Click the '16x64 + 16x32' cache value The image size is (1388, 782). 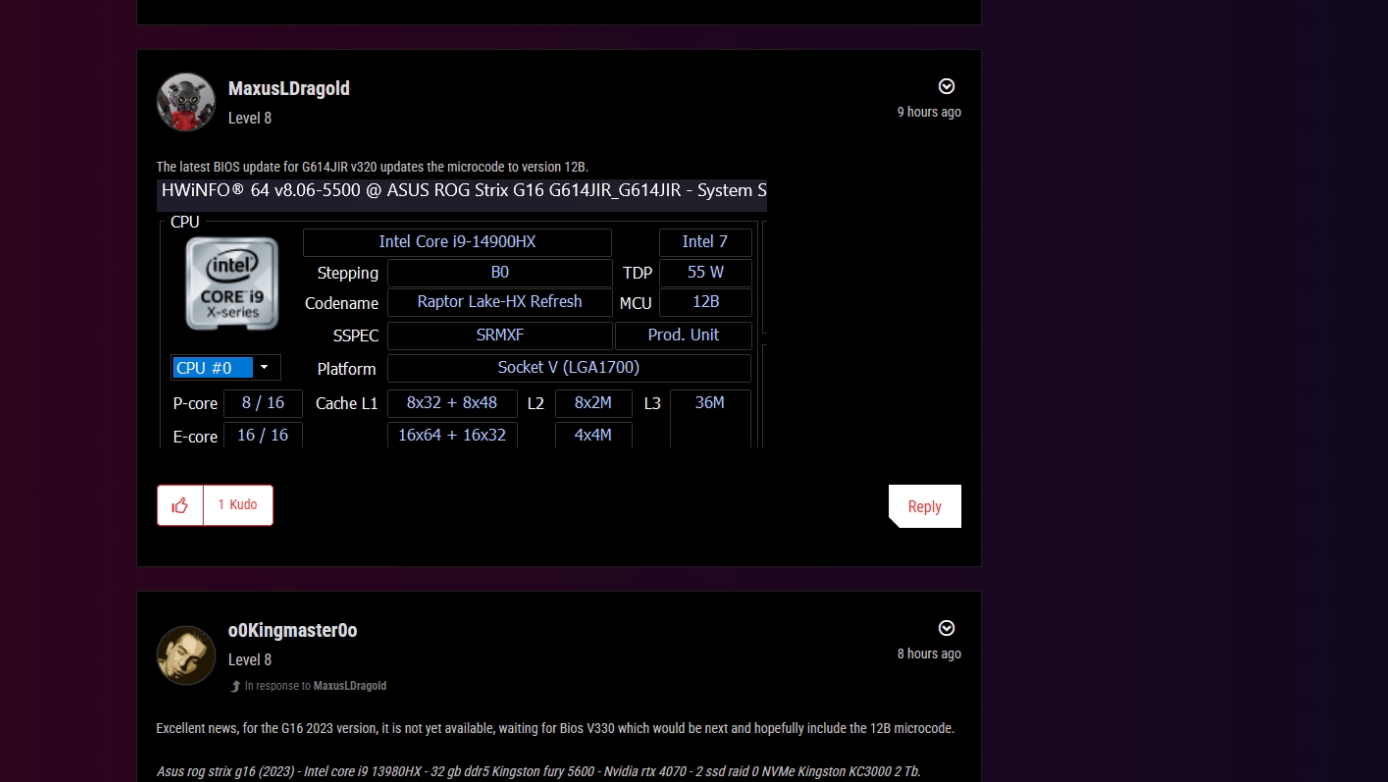[x=452, y=435]
